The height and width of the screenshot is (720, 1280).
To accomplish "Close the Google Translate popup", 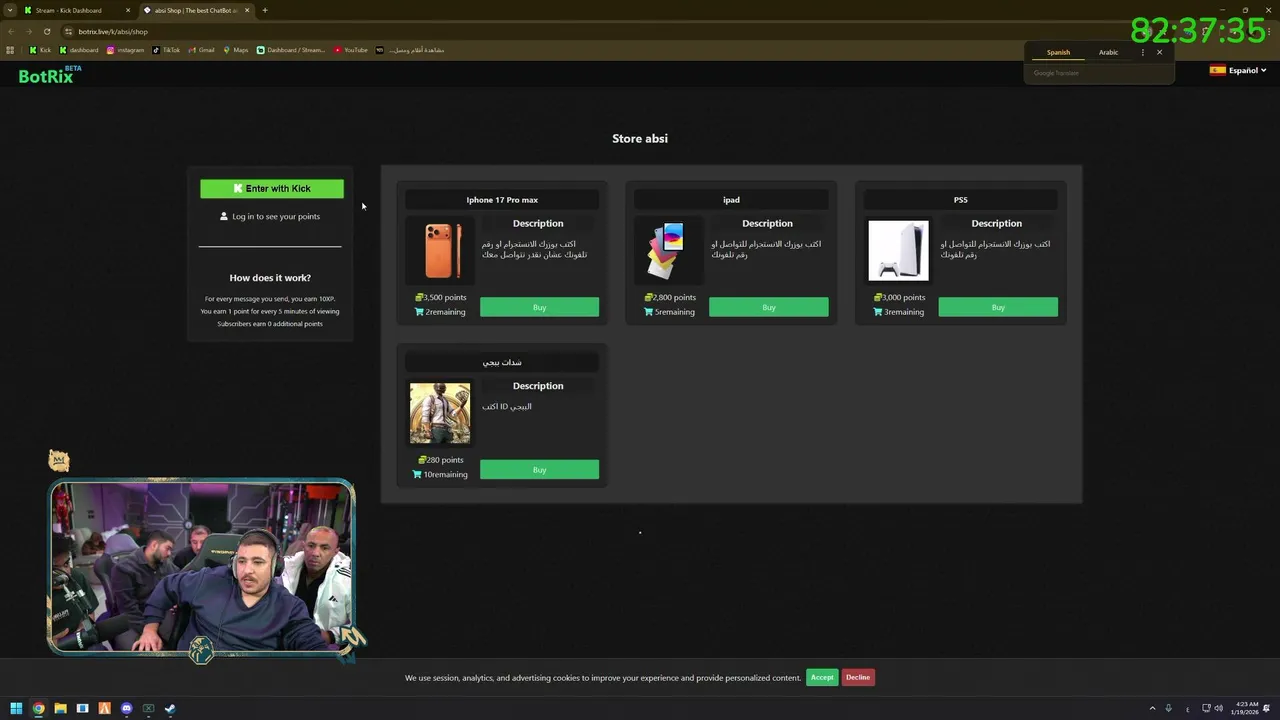I will [x=1160, y=52].
